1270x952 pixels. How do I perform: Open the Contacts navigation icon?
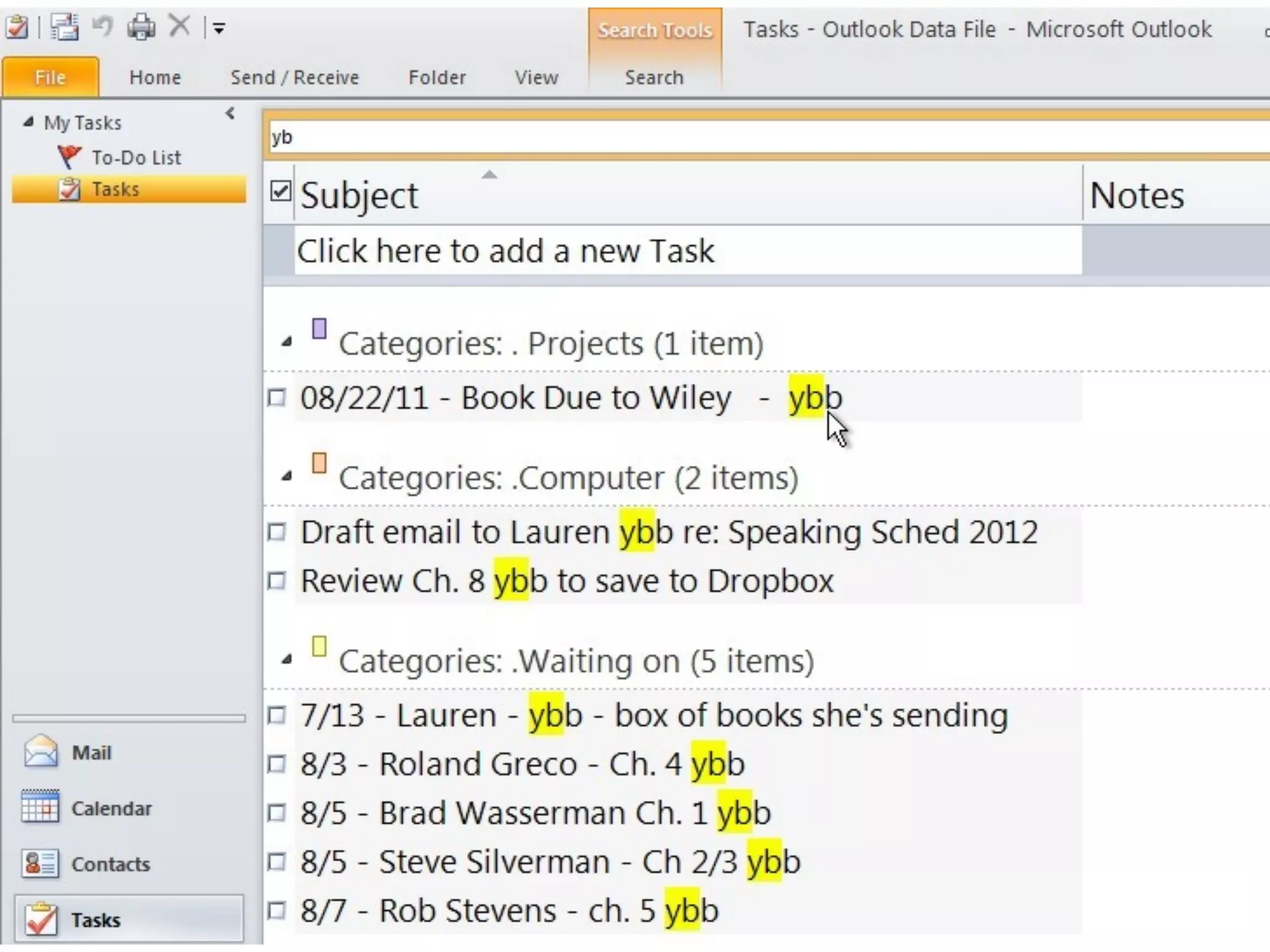[40, 863]
